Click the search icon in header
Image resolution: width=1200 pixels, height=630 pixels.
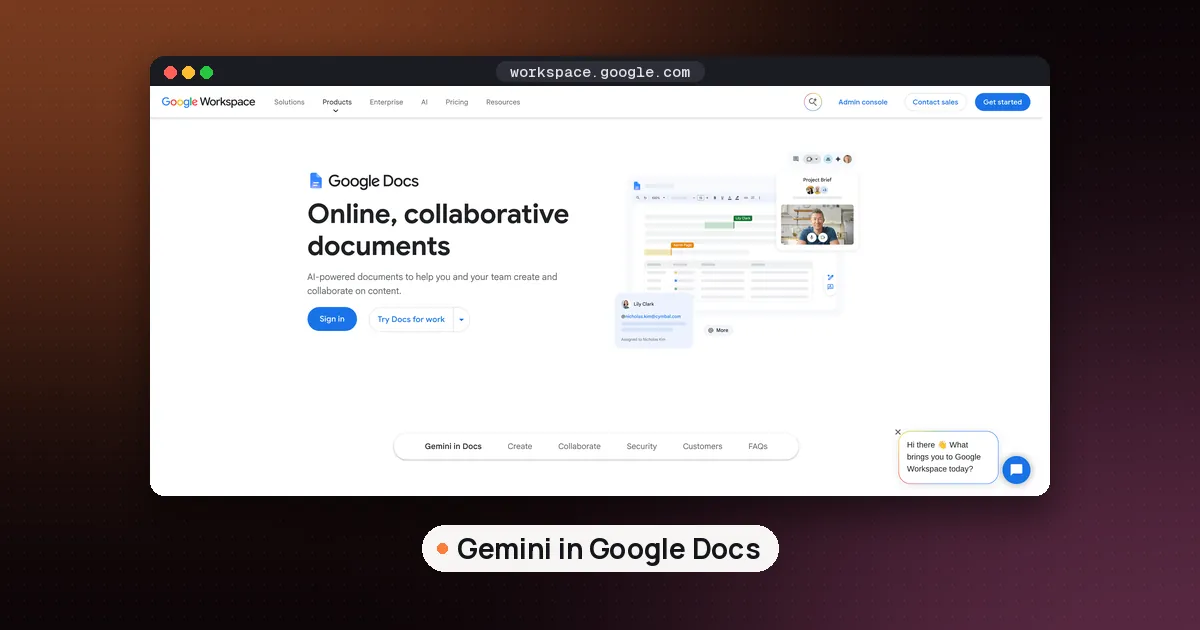pos(813,102)
